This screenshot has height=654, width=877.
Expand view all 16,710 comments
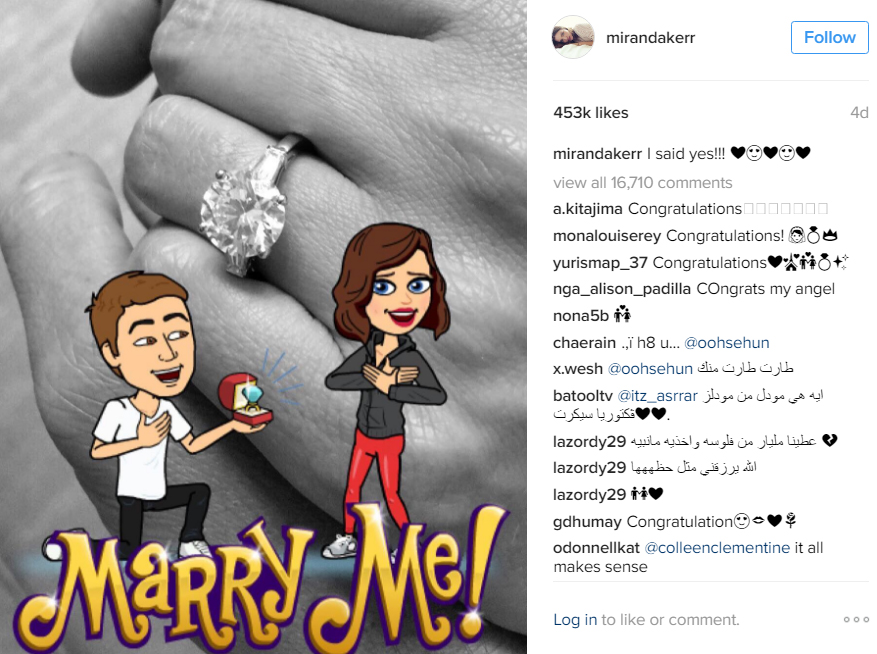(x=643, y=182)
